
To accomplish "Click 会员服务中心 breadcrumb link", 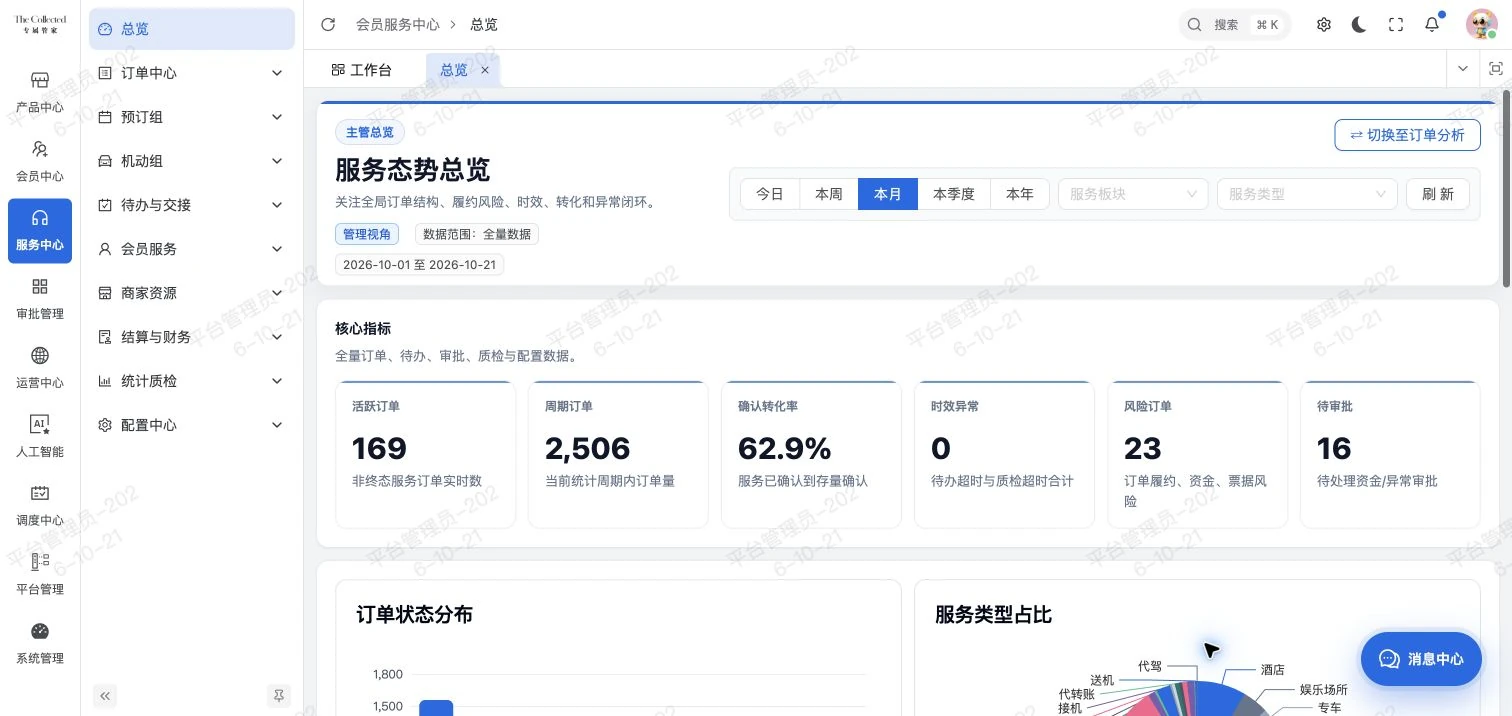I will (x=398, y=24).
